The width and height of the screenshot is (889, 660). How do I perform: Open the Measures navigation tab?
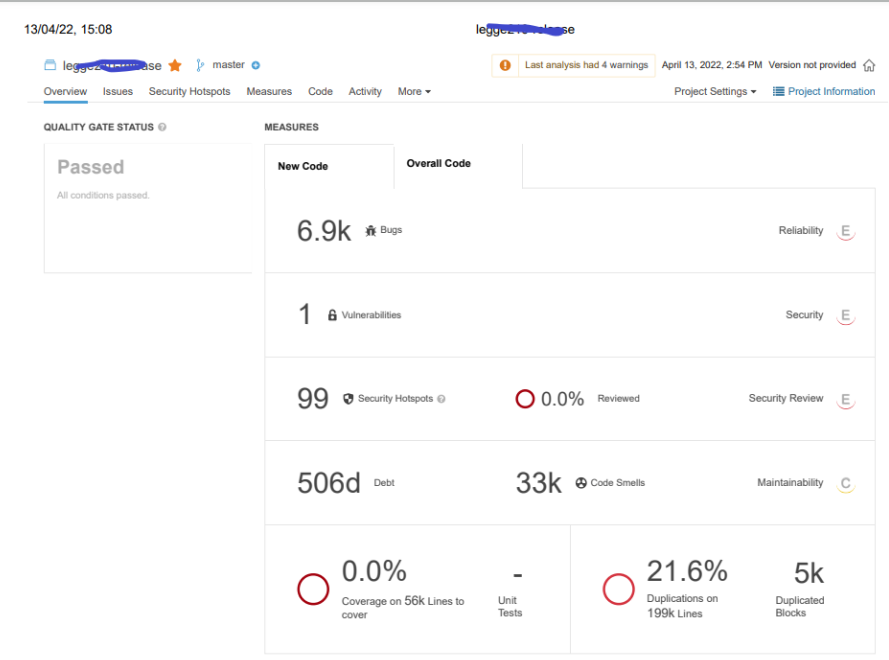point(269,91)
